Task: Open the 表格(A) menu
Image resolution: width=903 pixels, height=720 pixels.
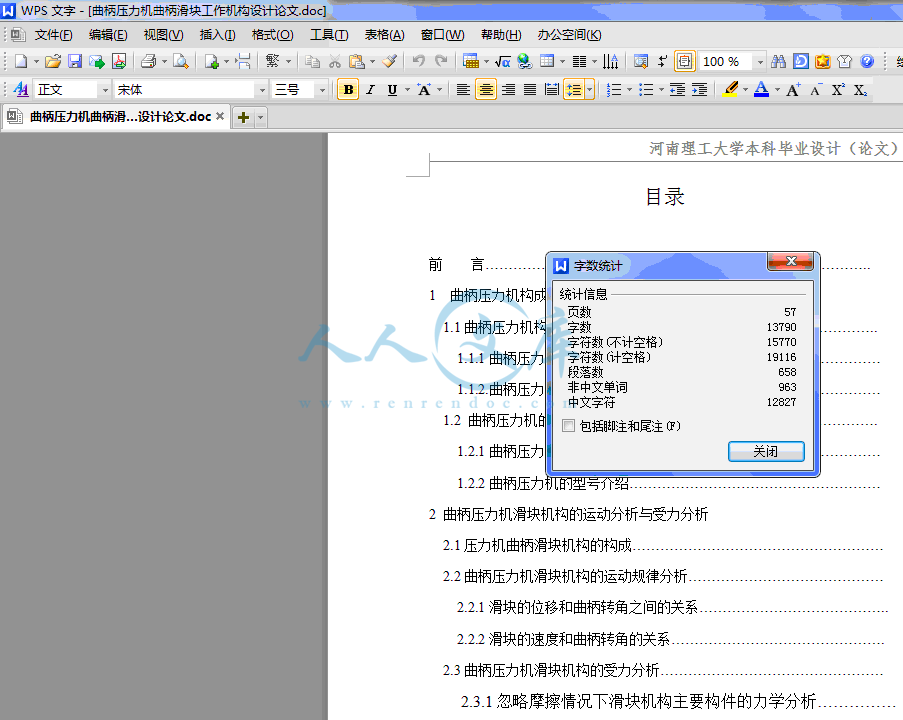Action: pyautogui.click(x=385, y=35)
